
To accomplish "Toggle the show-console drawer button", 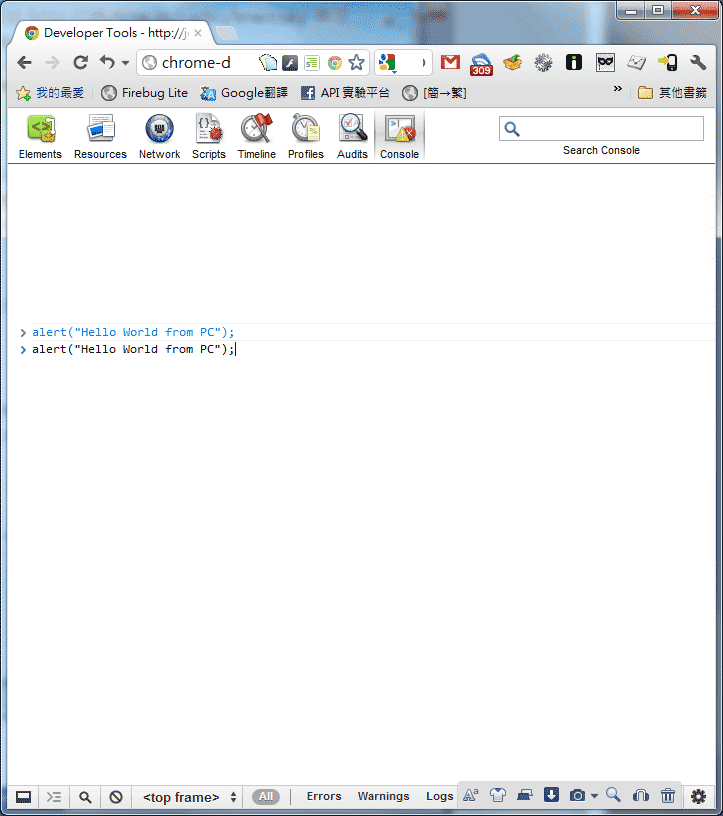I will click(x=54, y=797).
